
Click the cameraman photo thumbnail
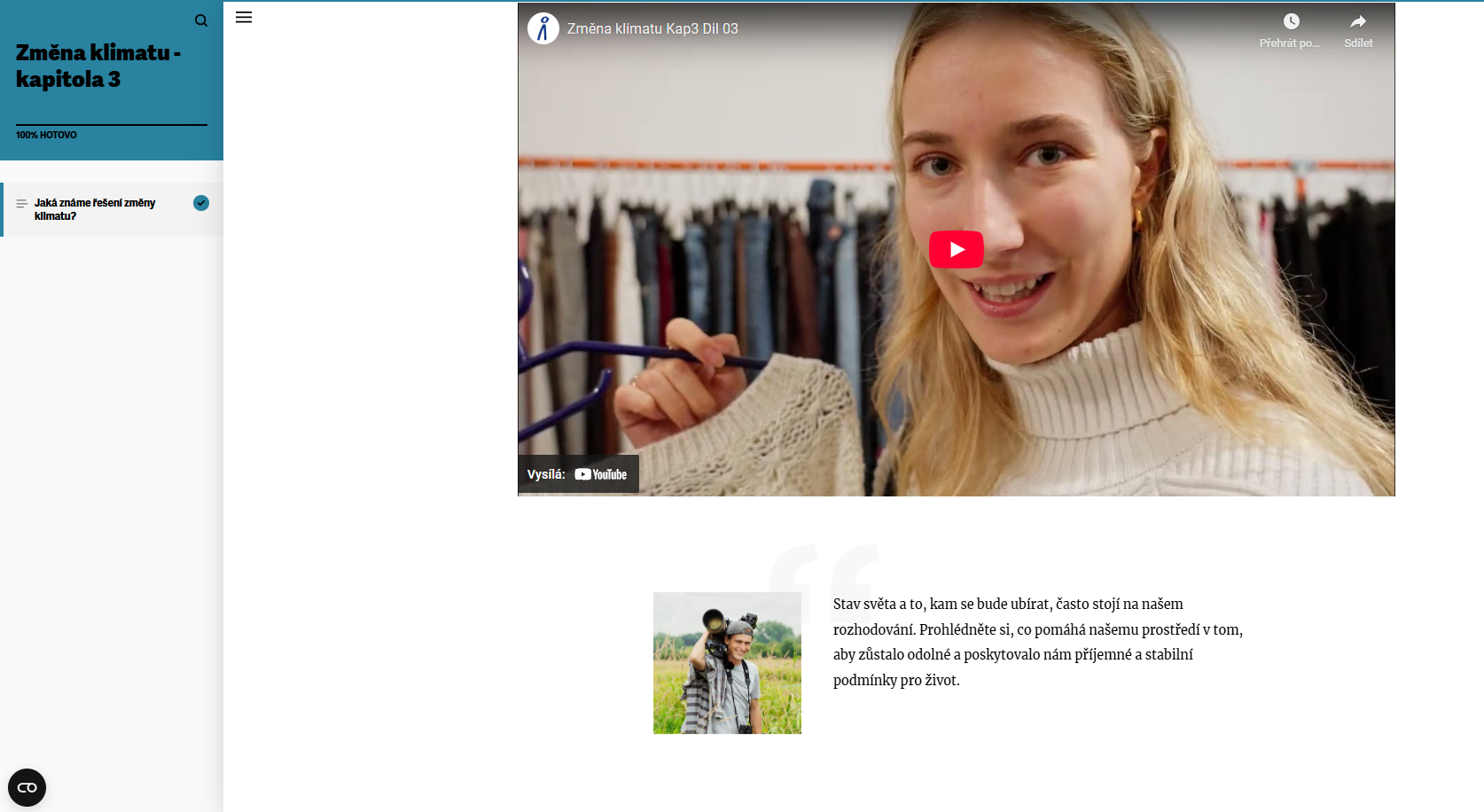pos(727,663)
